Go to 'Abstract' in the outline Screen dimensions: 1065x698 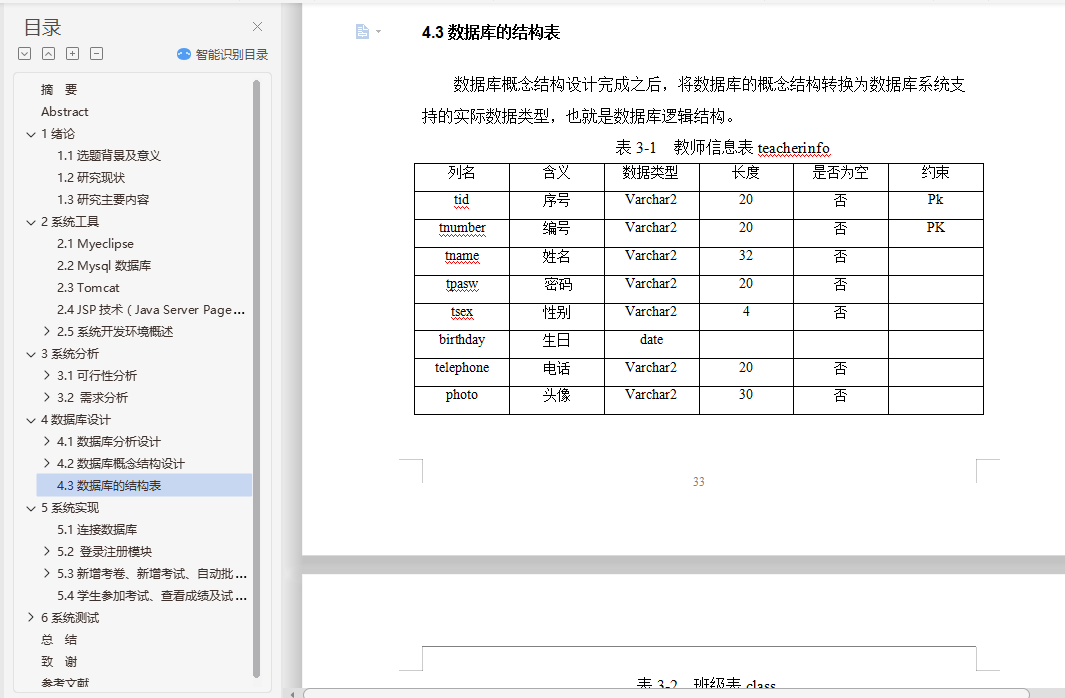click(x=65, y=111)
